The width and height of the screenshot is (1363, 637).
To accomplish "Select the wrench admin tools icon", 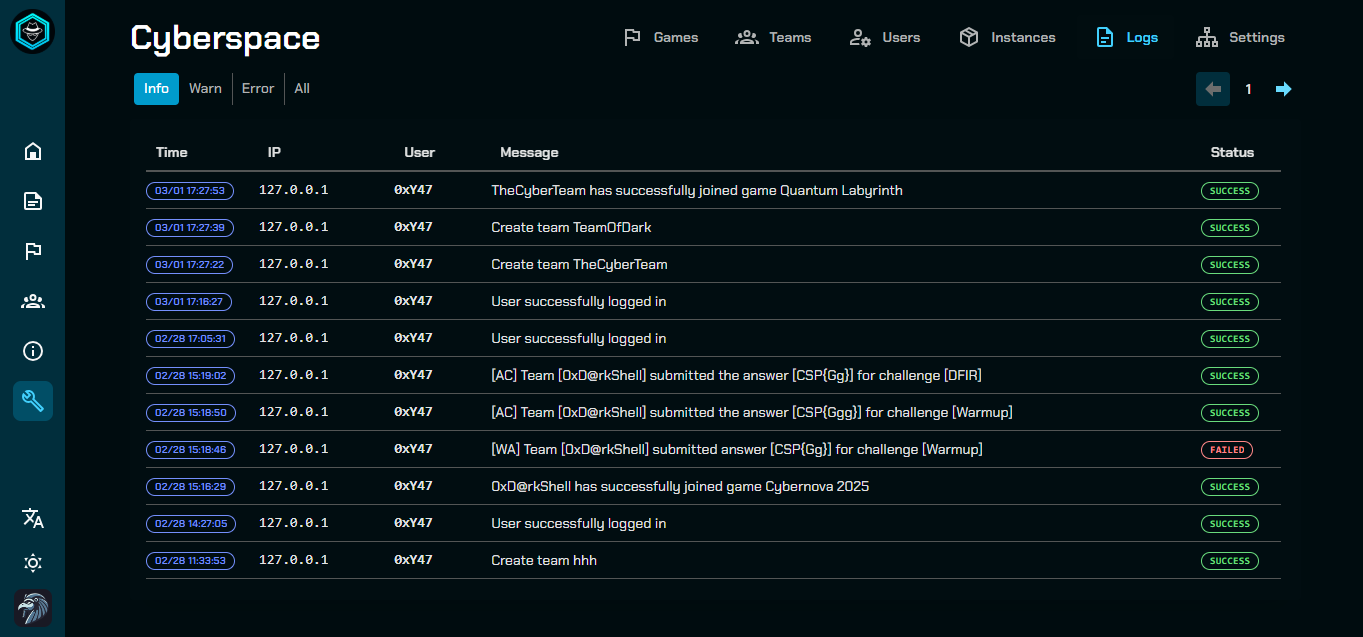I will click(32, 401).
